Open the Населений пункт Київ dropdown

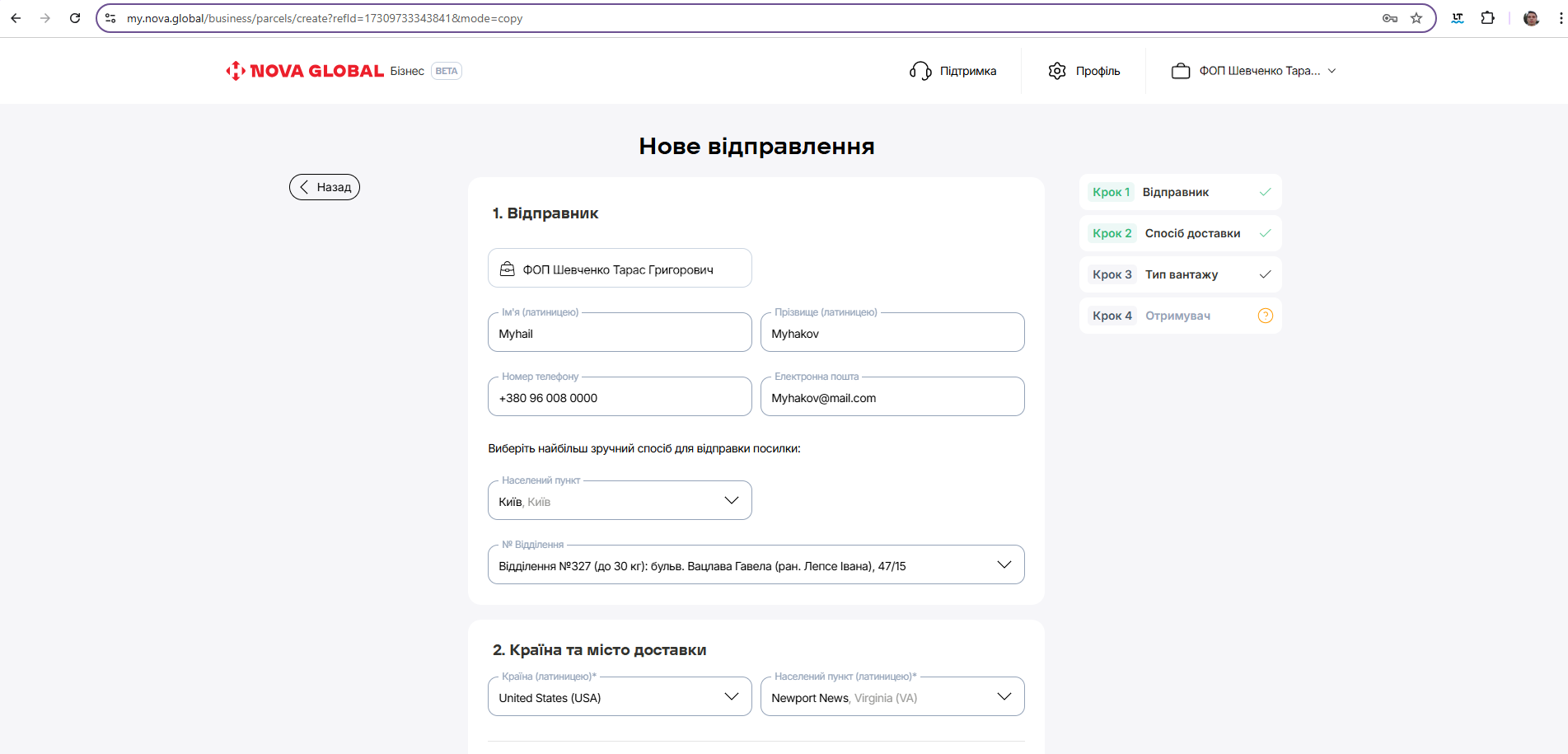[x=620, y=501]
